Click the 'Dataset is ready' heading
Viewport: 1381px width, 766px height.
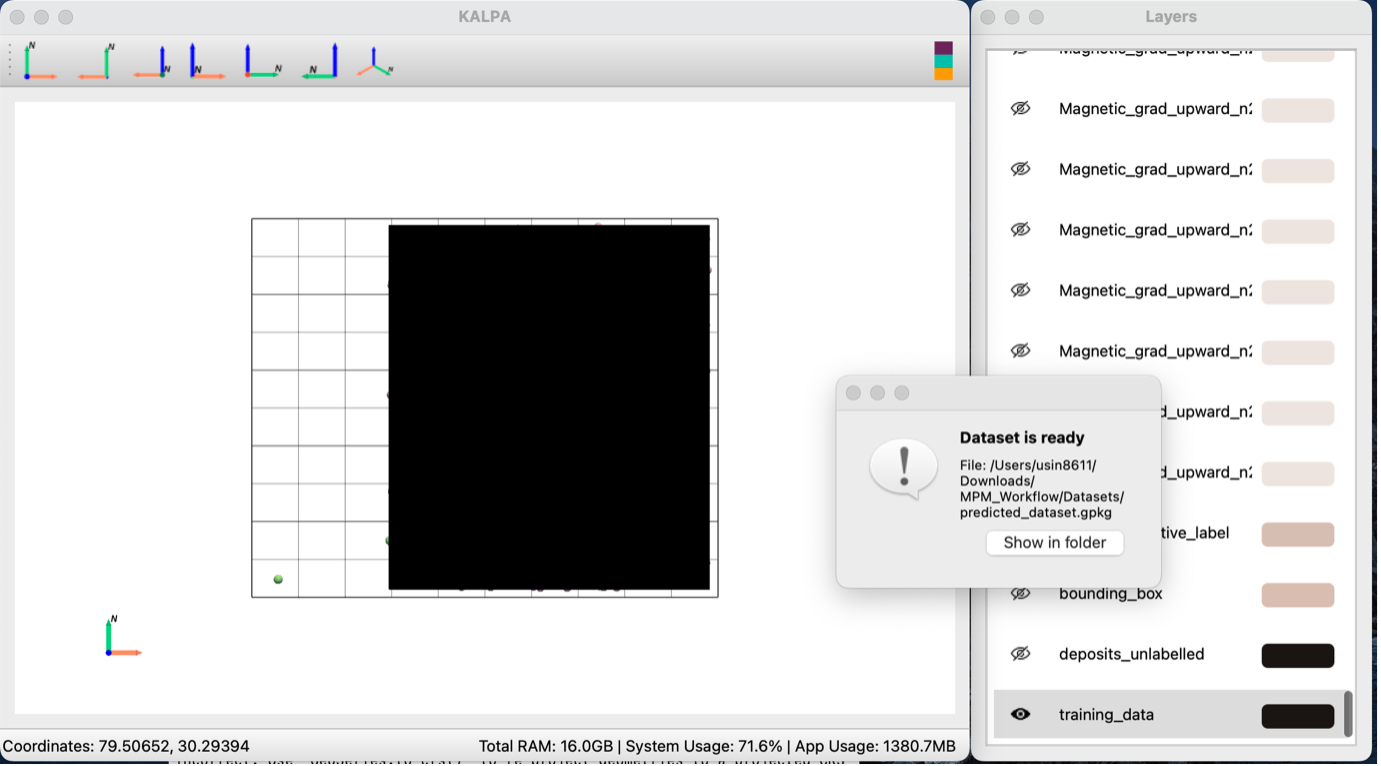click(x=1022, y=438)
